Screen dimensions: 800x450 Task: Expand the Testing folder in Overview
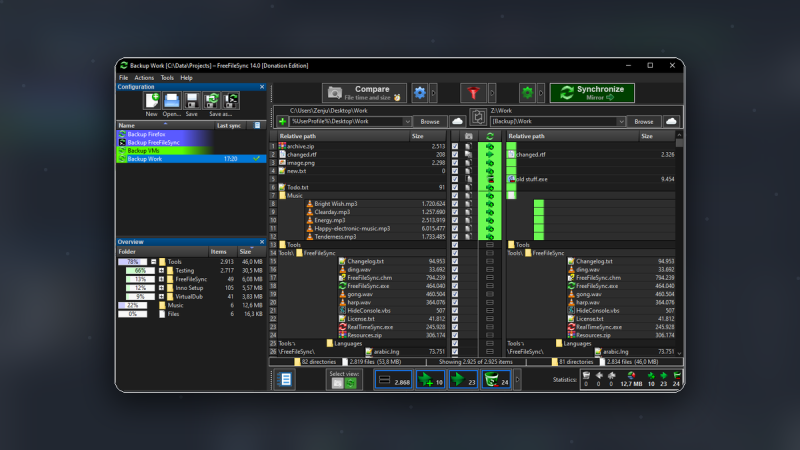click(x=161, y=270)
